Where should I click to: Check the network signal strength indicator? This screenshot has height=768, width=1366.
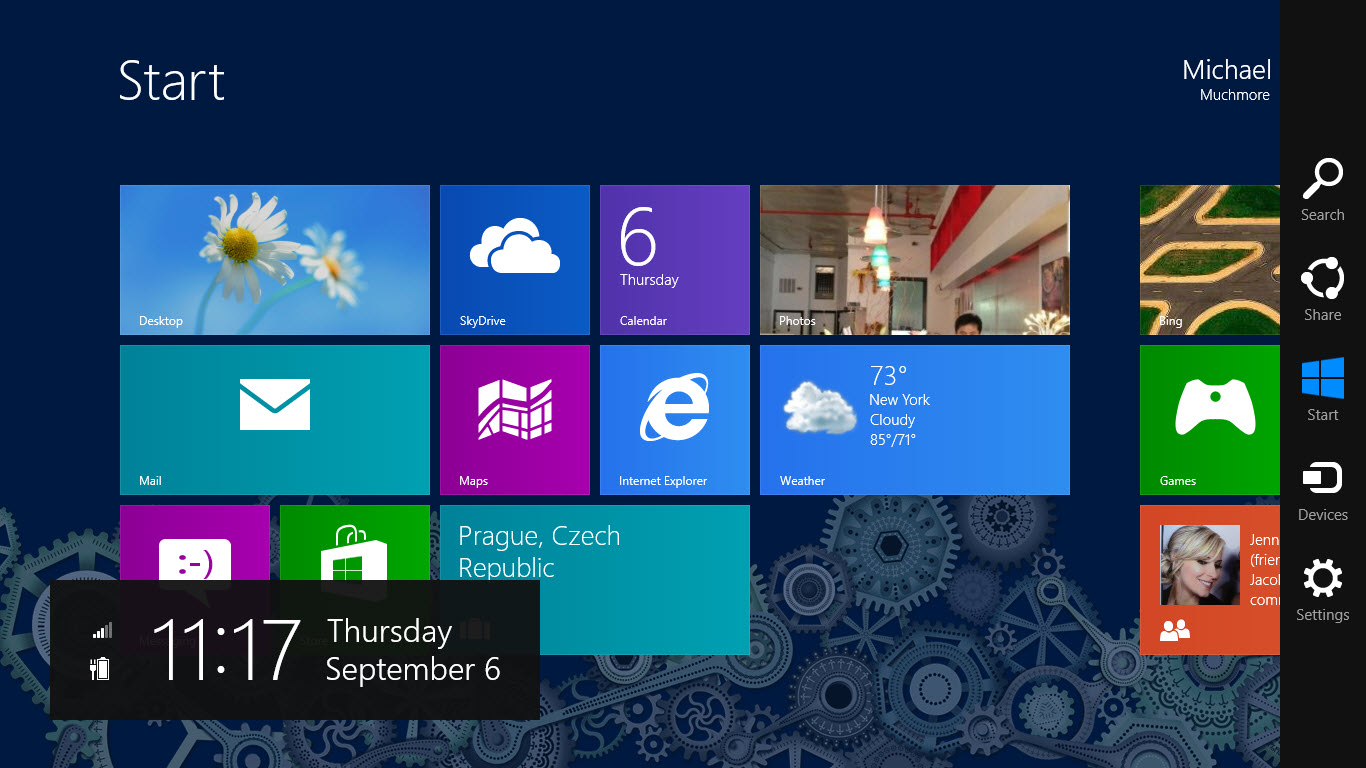pos(101,630)
